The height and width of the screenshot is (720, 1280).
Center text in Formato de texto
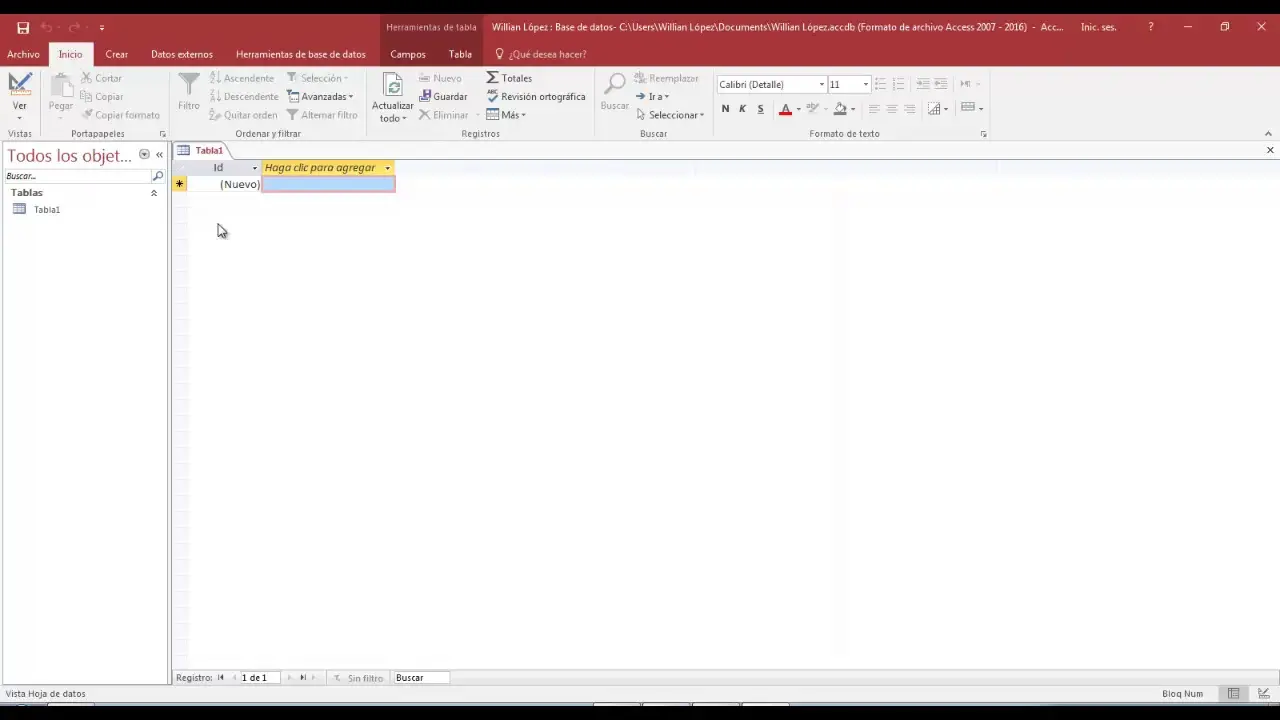[892, 109]
